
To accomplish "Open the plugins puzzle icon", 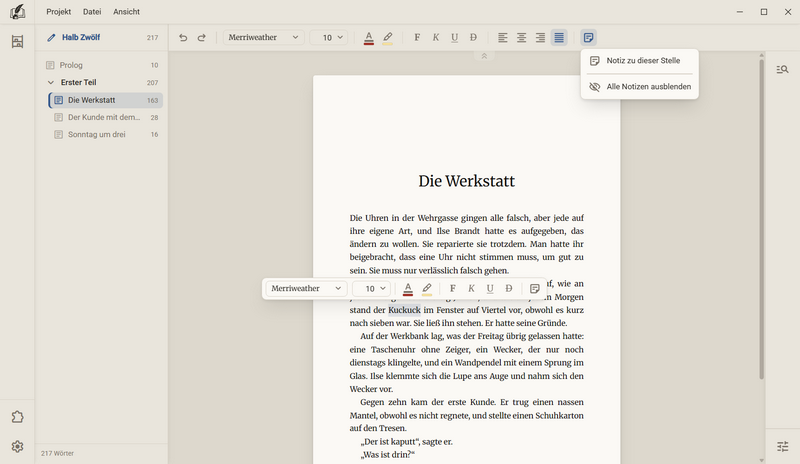I will [x=17, y=417].
